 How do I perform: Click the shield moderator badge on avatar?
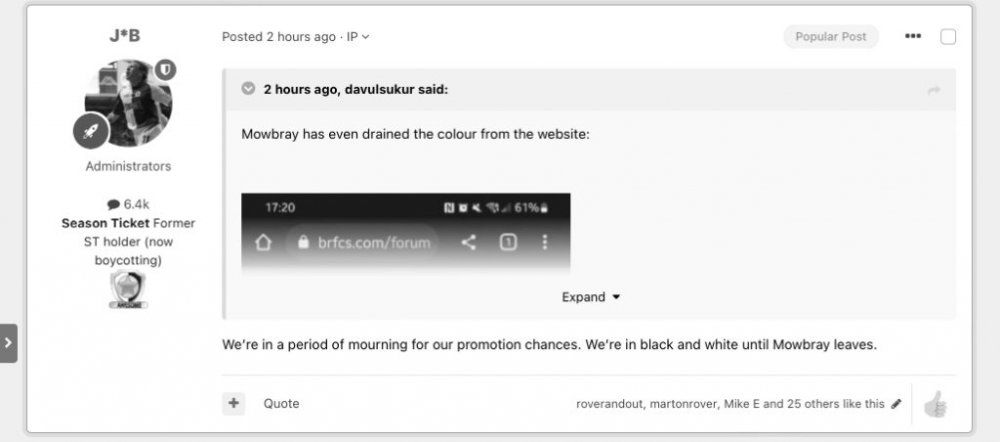166,69
